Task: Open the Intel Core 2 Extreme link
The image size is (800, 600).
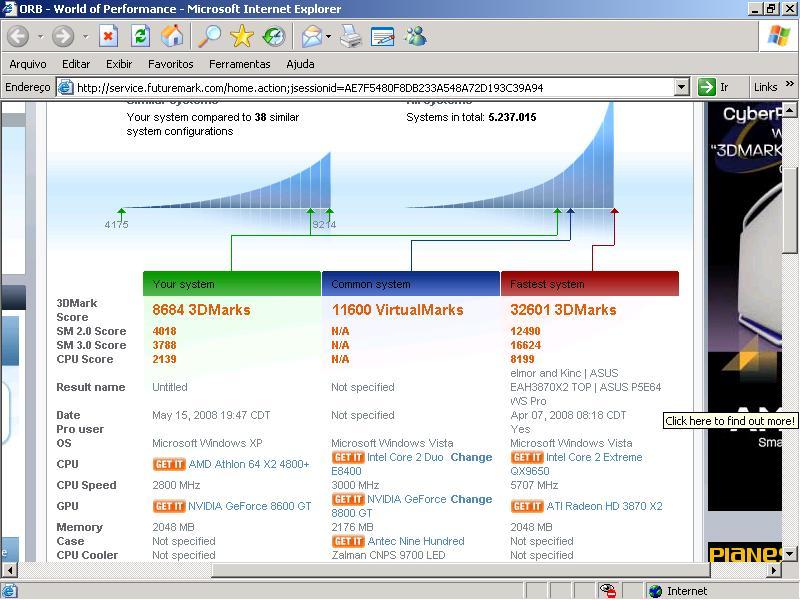Action: click(x=594, y=457)
